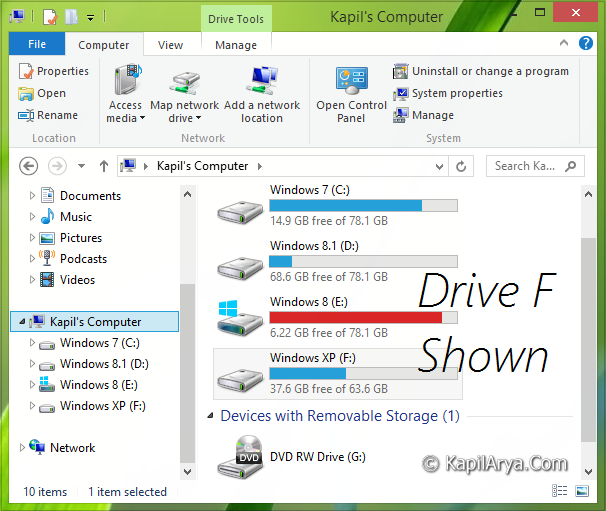Click the content pane scroll down arrow
Image resolution: width=606 pixels, height=511 pixels.
[x=588, y=472]
